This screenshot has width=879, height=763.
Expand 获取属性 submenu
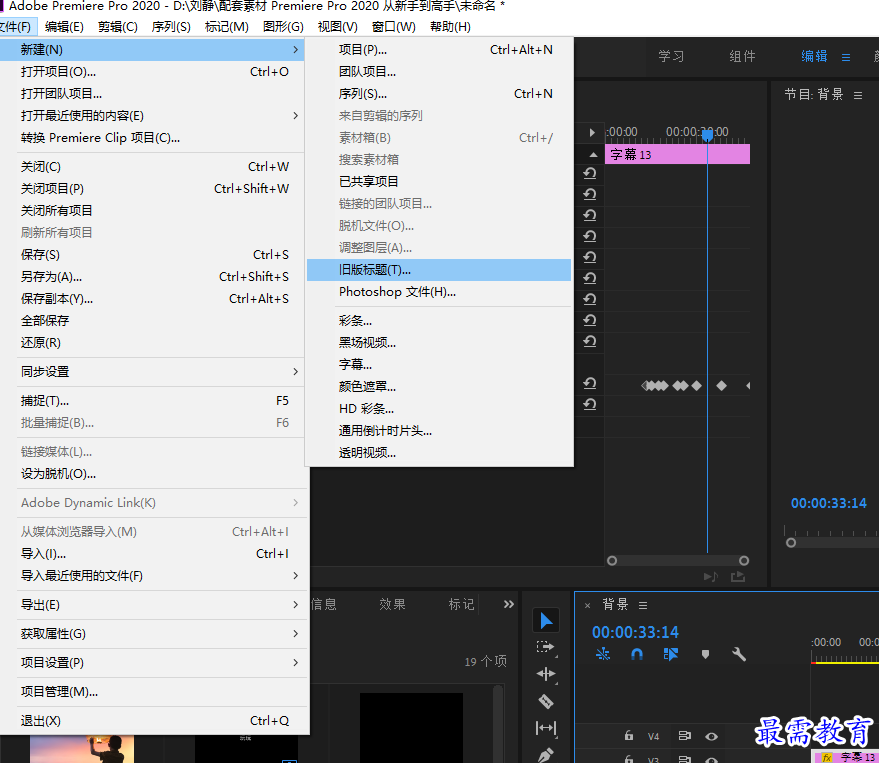click(x=295, y=633)
